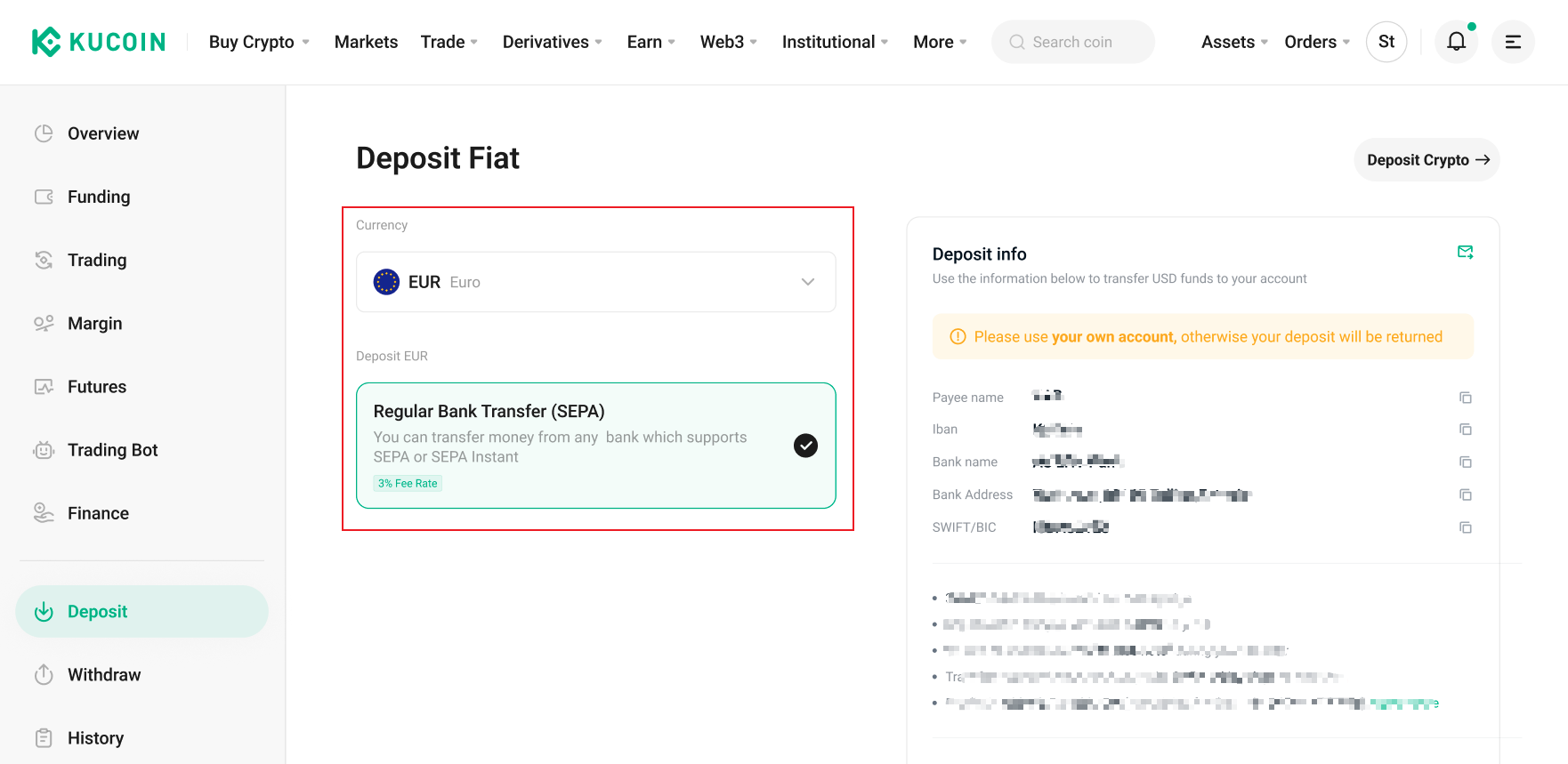Click the email deposit info icon
The width and height of the screenshot is (1568, 764).
coord(1465,253)
